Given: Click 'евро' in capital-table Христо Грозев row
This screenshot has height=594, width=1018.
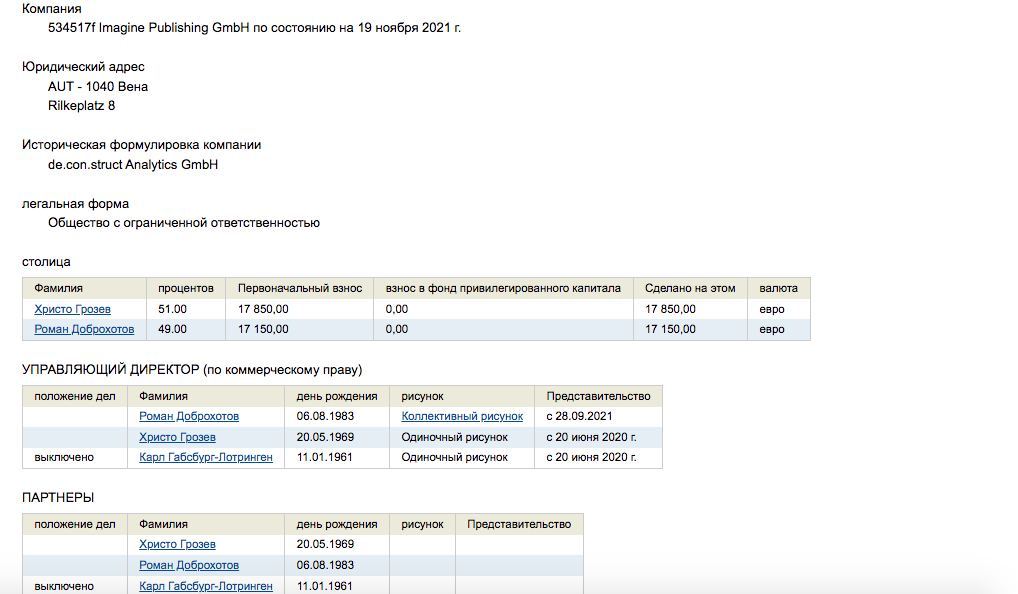Looking at the screenshot, I should click(772, 309).
